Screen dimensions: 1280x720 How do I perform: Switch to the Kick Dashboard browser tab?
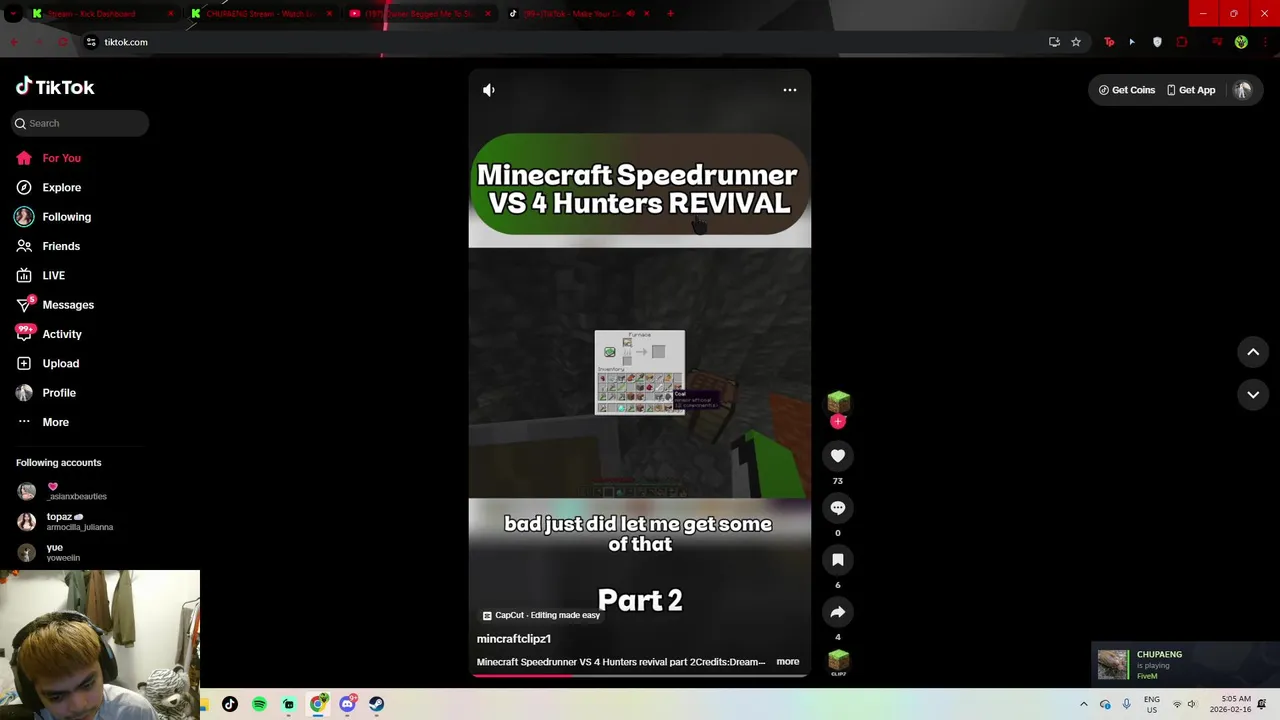click(x=102, y=14)
